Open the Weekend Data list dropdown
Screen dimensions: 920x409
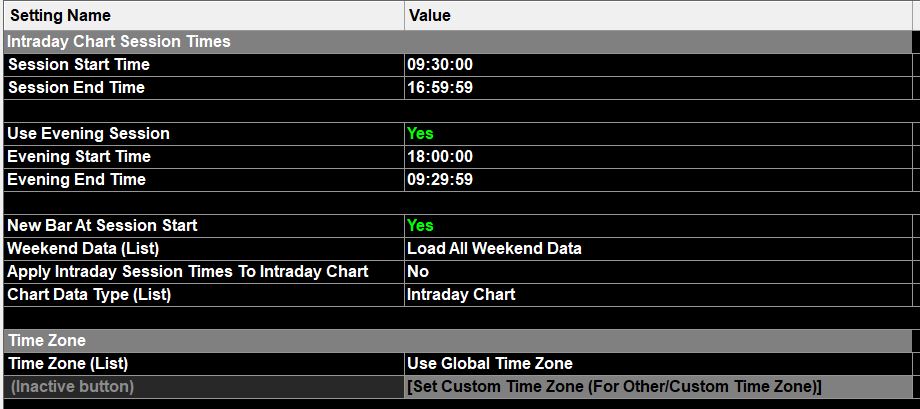tap(494, 248)
